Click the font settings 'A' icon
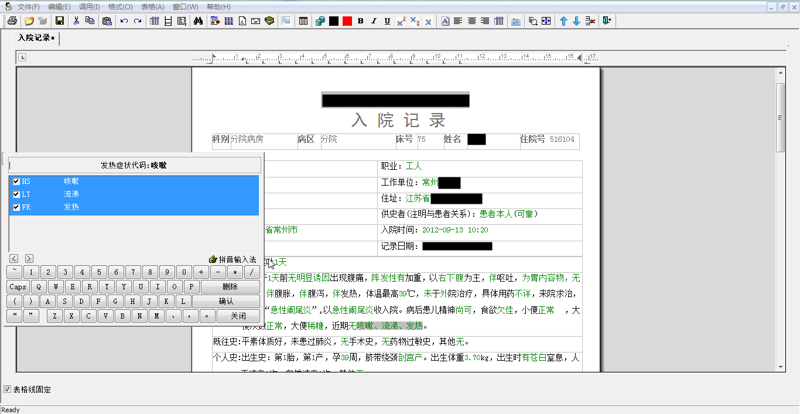Viewport: 800px width, 414px height. [445, 21]
